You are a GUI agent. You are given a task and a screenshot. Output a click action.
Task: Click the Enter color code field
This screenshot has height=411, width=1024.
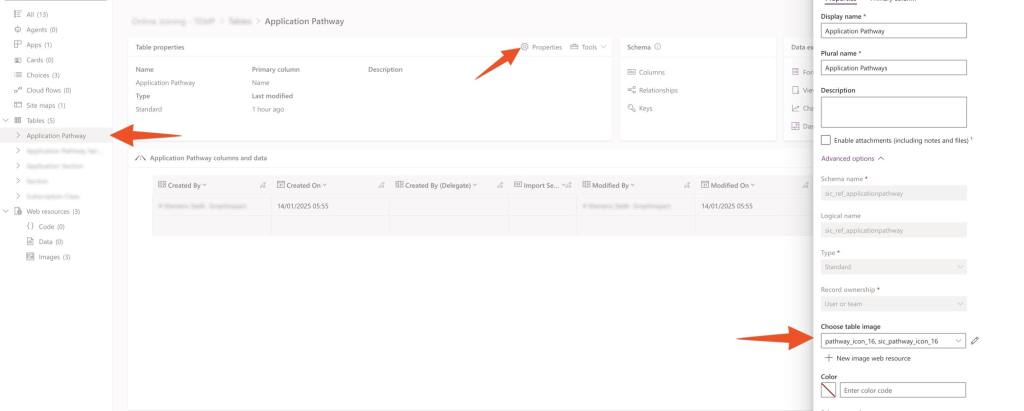(x=902, y=390)
